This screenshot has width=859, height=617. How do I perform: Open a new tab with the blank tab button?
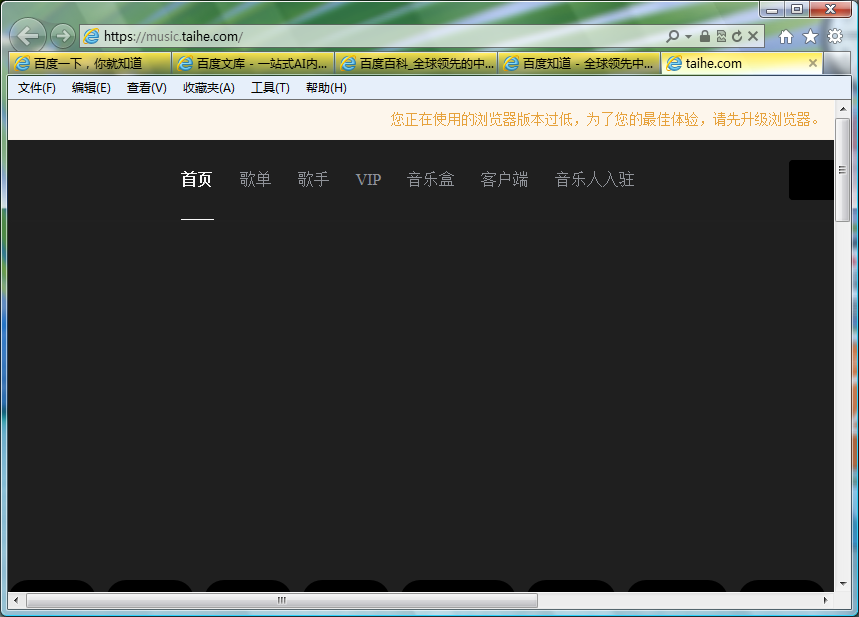pos(837,64)
